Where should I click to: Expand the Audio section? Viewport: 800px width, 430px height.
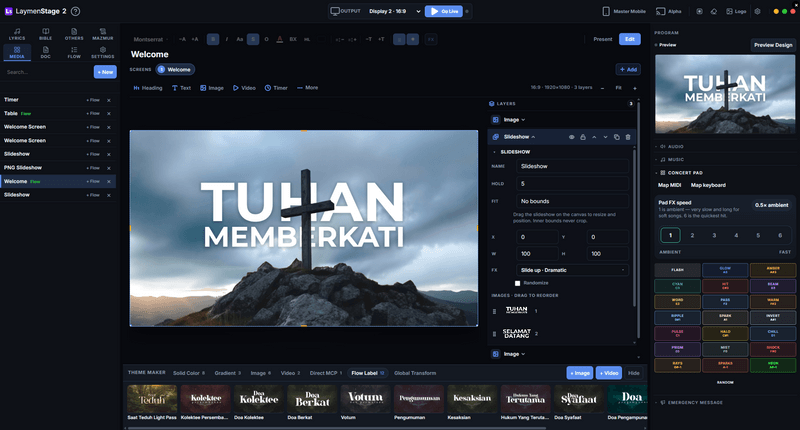672,146
